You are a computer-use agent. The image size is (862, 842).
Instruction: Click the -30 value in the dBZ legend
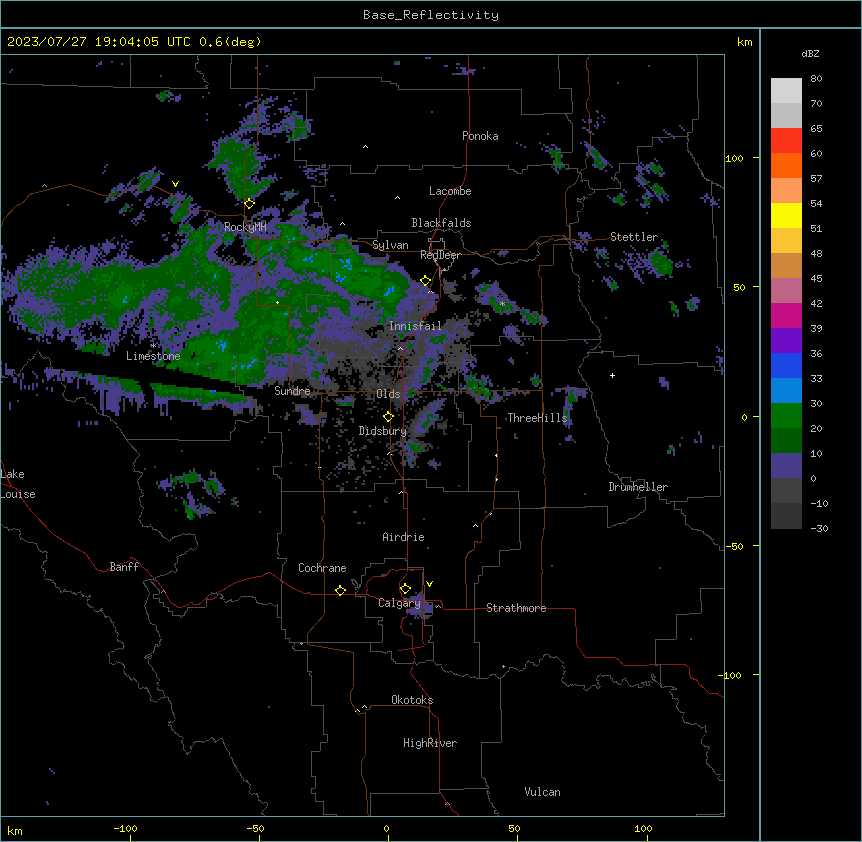tap(819, 529)
